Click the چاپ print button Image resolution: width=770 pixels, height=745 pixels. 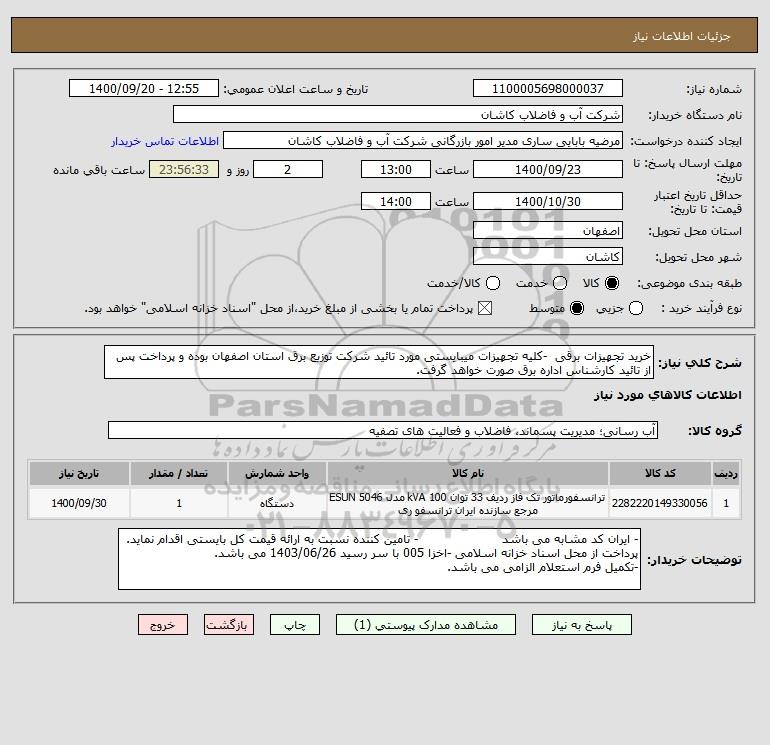pyautogui.click(x=295, y=625)
